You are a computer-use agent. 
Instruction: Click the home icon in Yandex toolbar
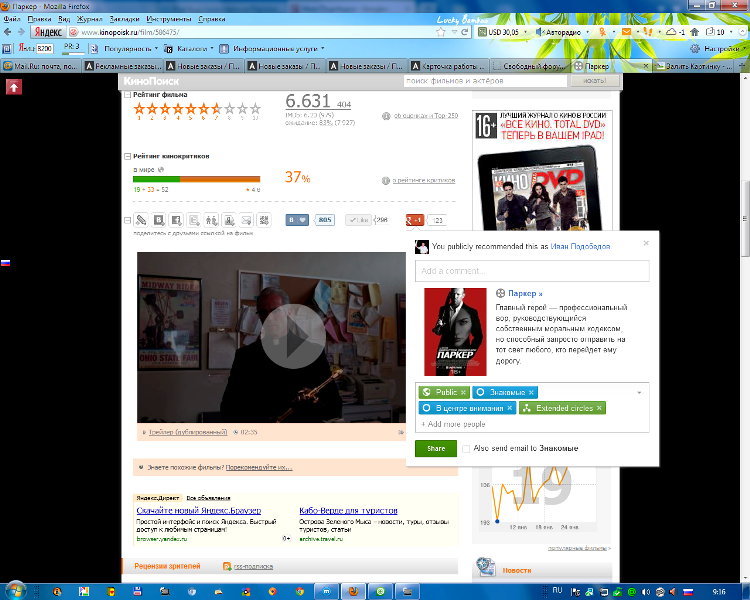point(695,32)
